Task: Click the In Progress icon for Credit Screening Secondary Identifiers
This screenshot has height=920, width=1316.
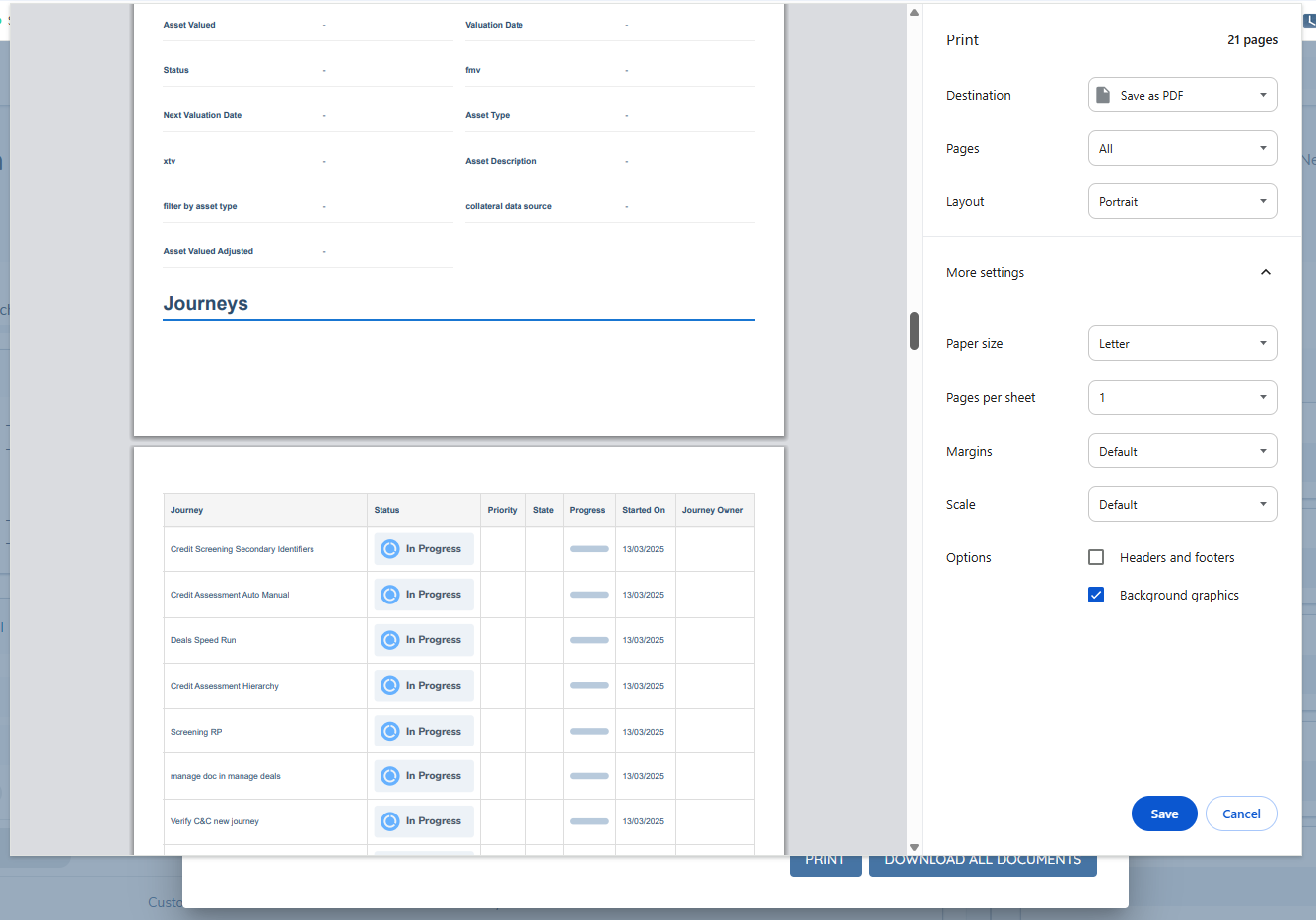Action: click(390, 548)
